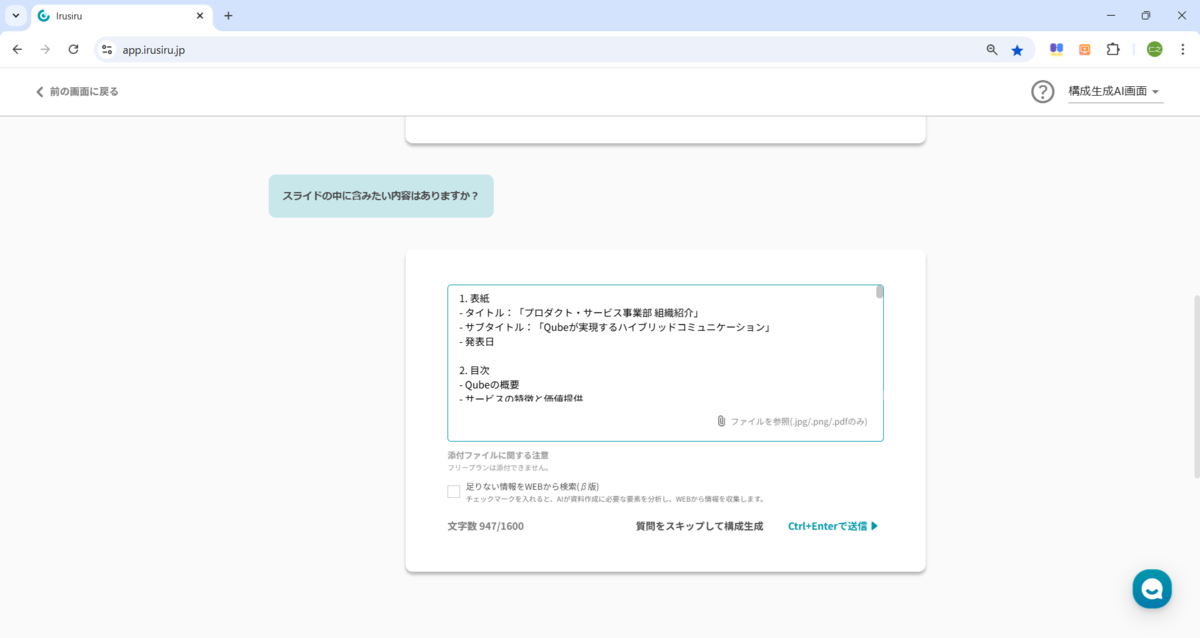Open the green Chrome profile avatar

coord(1154,49)
